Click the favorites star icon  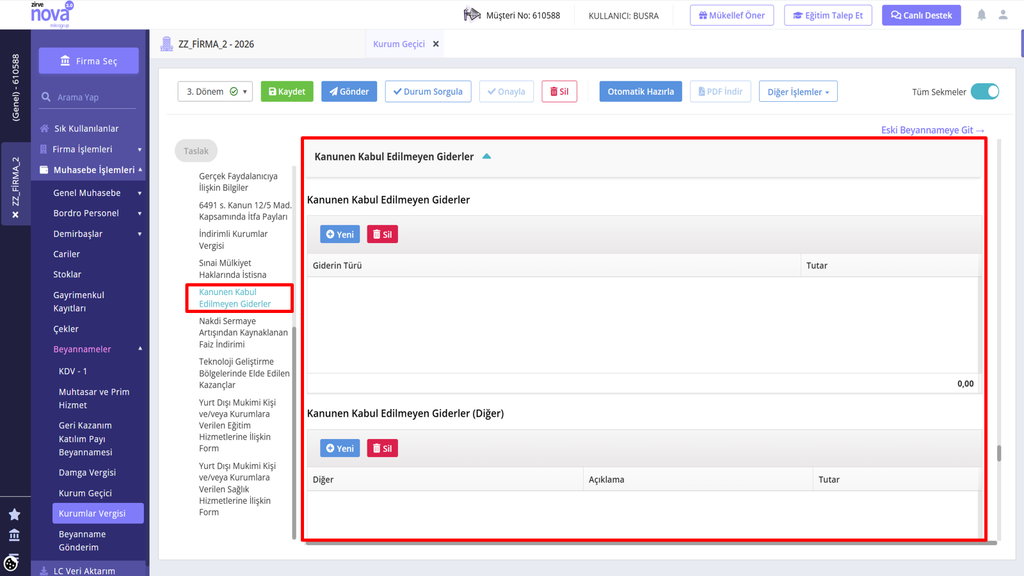[14, 515]
